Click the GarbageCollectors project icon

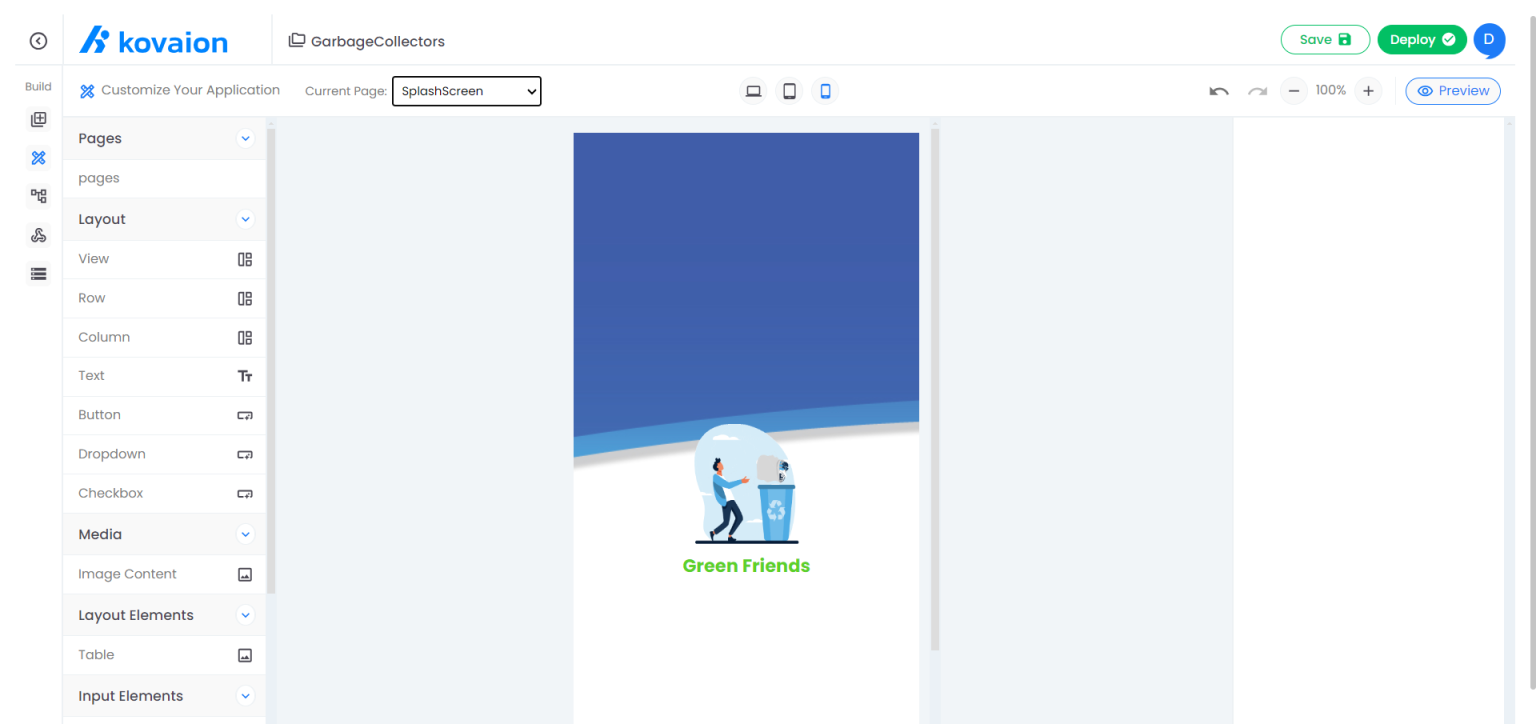[x=296, y=41]
